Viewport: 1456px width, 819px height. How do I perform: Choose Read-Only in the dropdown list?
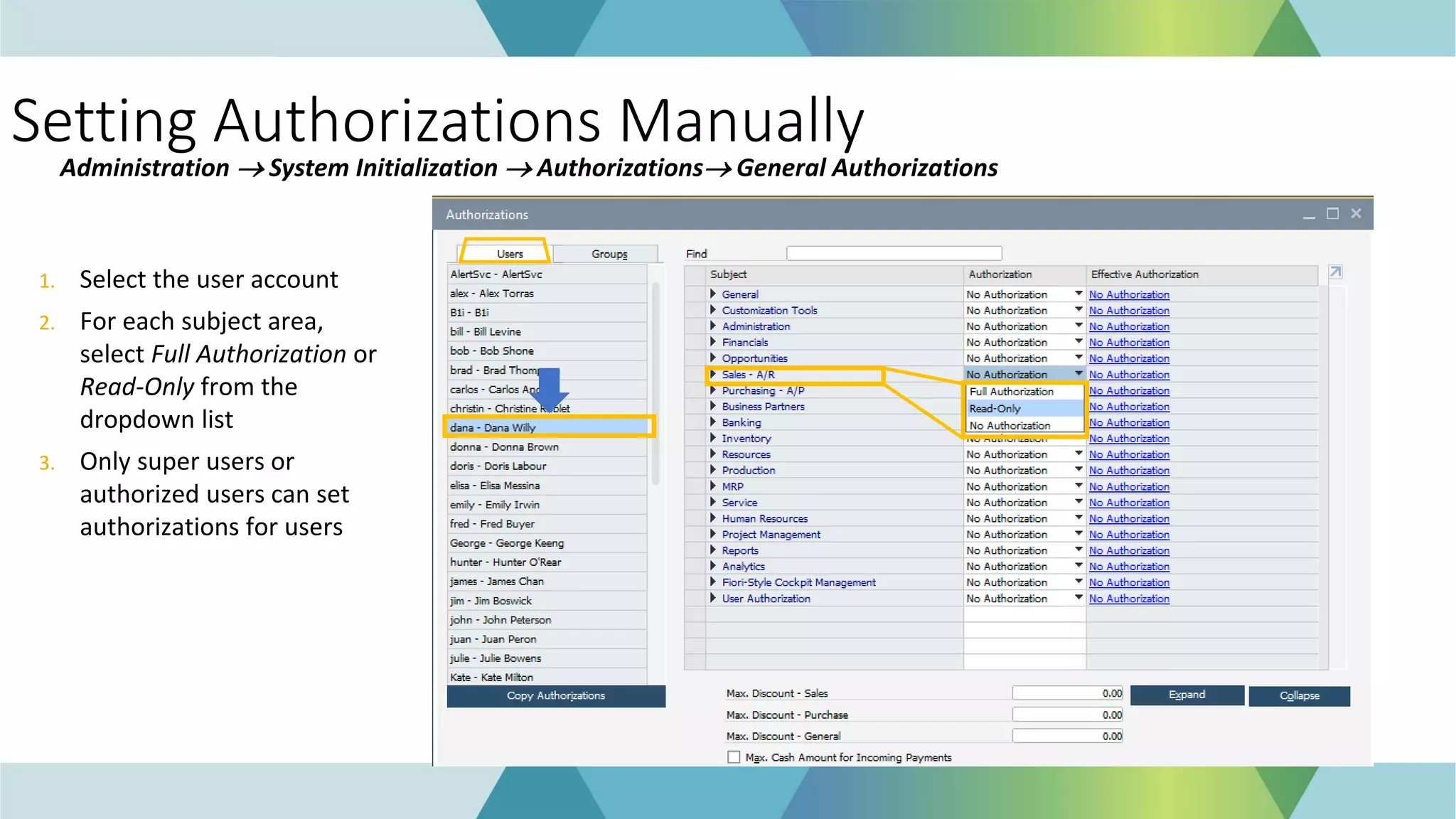[1024, 409]
